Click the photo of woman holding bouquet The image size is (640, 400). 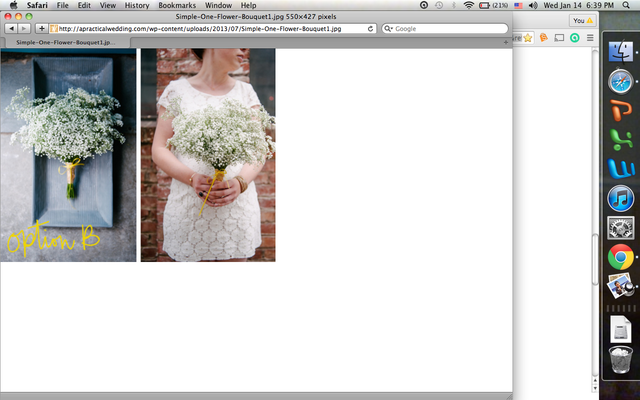pos(208,155)
